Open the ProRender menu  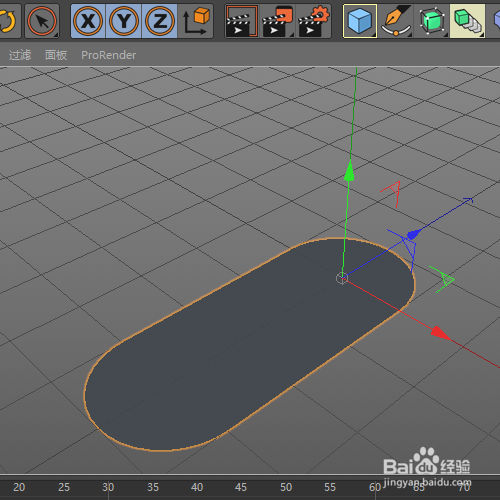[x=109, y=55]
